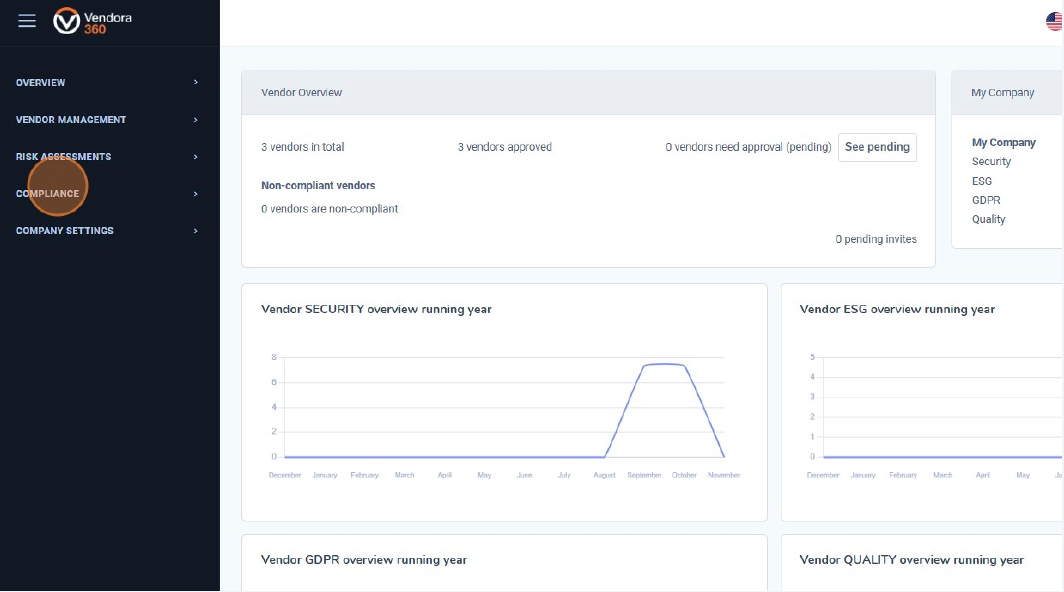Click the Vendora 360 logo

tap(93, 22)
